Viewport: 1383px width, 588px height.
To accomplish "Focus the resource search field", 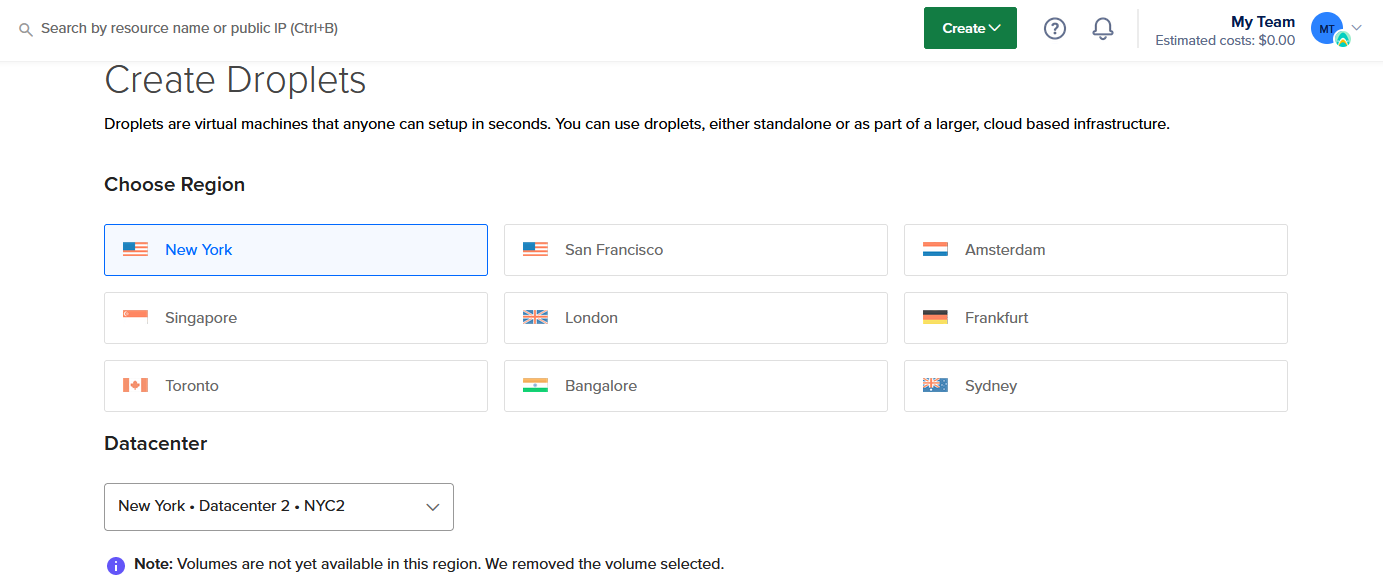I will click(190, 29).
